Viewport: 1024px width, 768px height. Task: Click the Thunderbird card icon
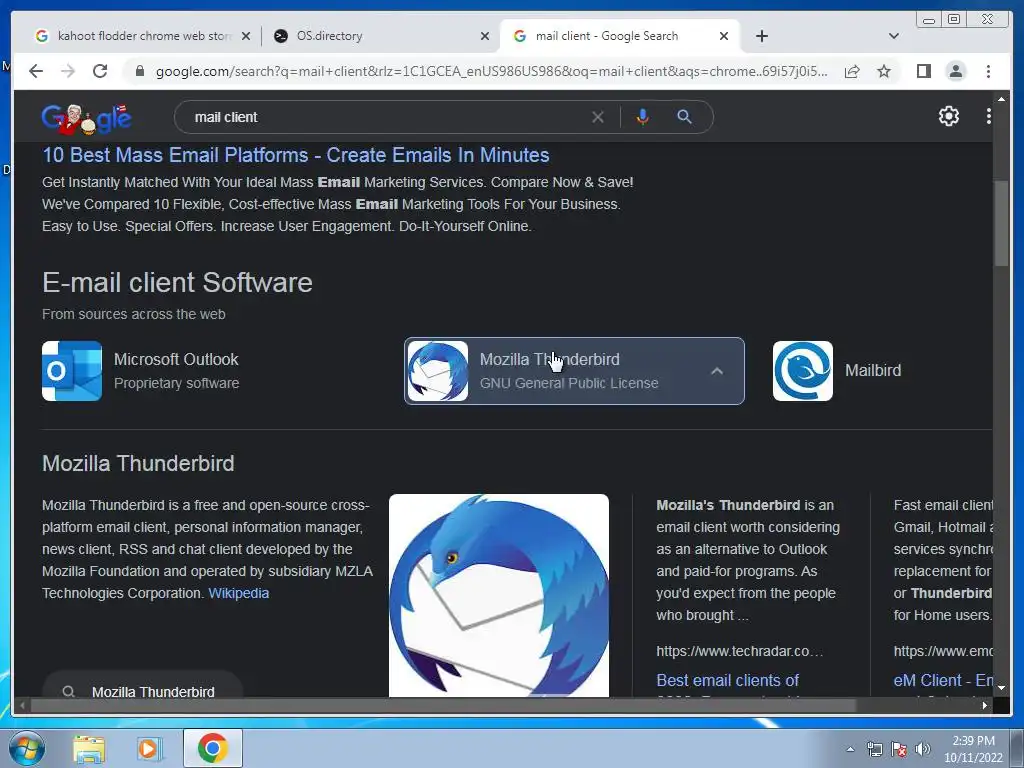click(438, 371)
